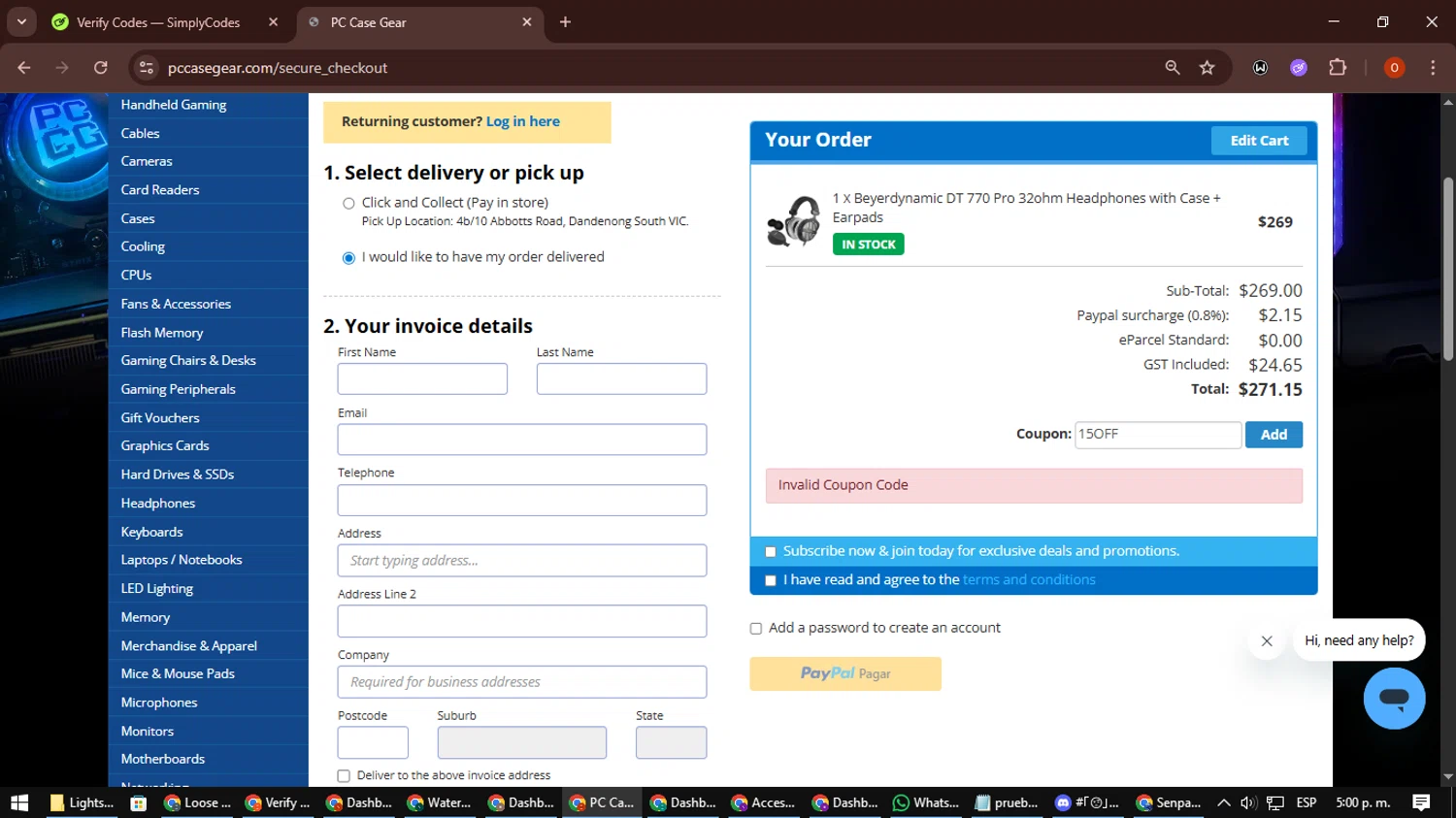The width and height of the screenshot is (1456, 818).
Task: Tick 'Add a password to create an account'
Action: (756, 629)
